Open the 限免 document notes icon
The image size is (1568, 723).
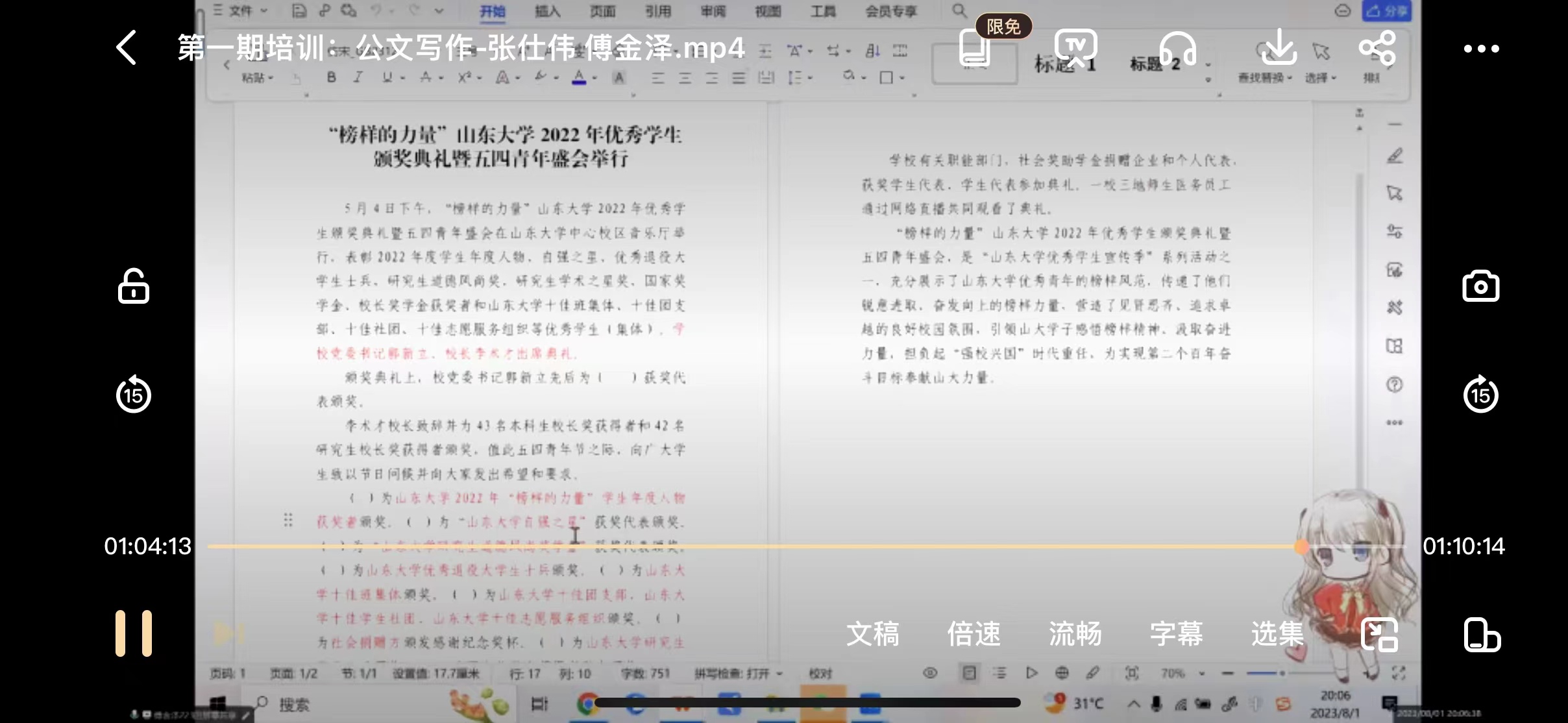(x=975, y=48)
